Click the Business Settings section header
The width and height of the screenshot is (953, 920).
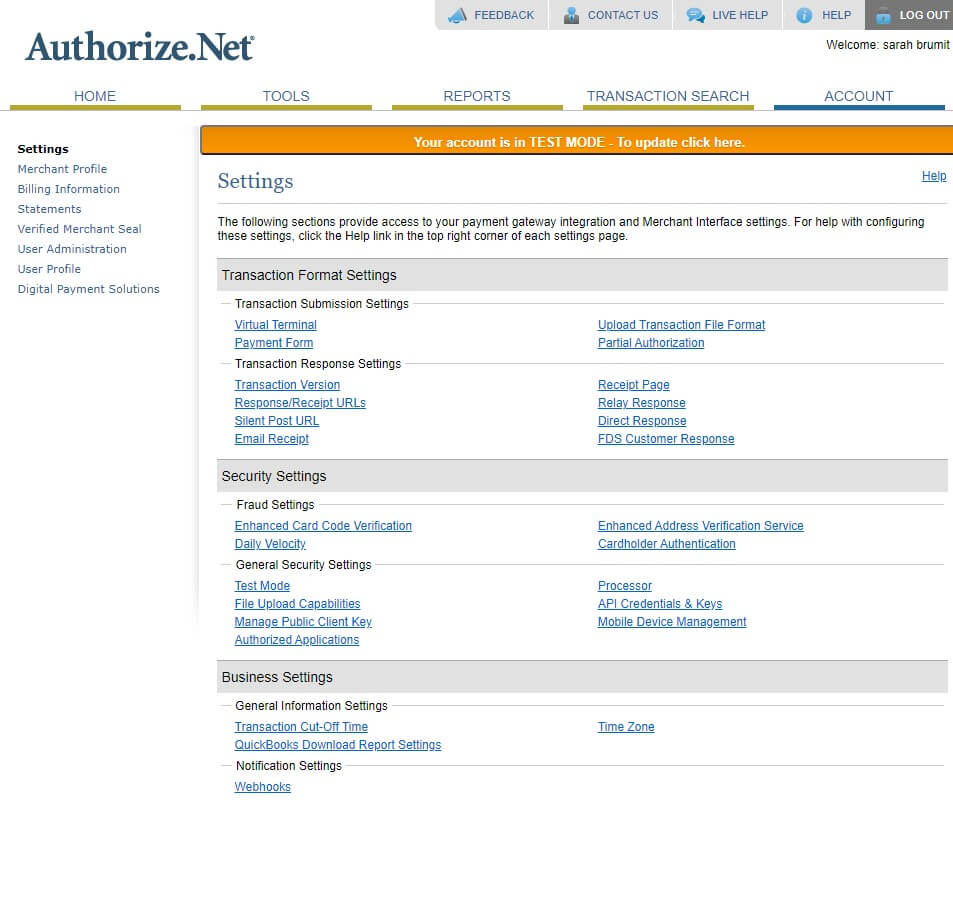[x=582, y=677]
